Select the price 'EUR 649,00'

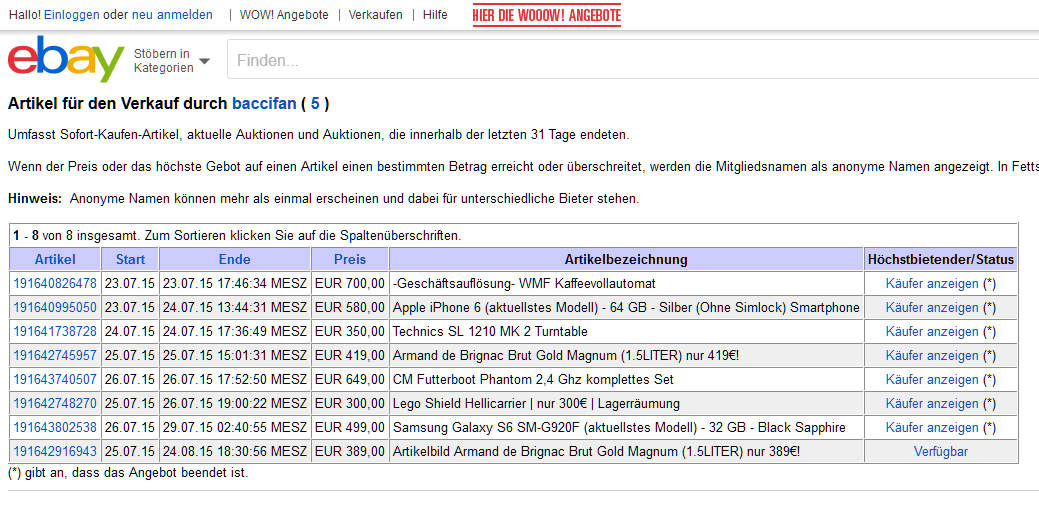pyautogui.click(x=350, y=380)
